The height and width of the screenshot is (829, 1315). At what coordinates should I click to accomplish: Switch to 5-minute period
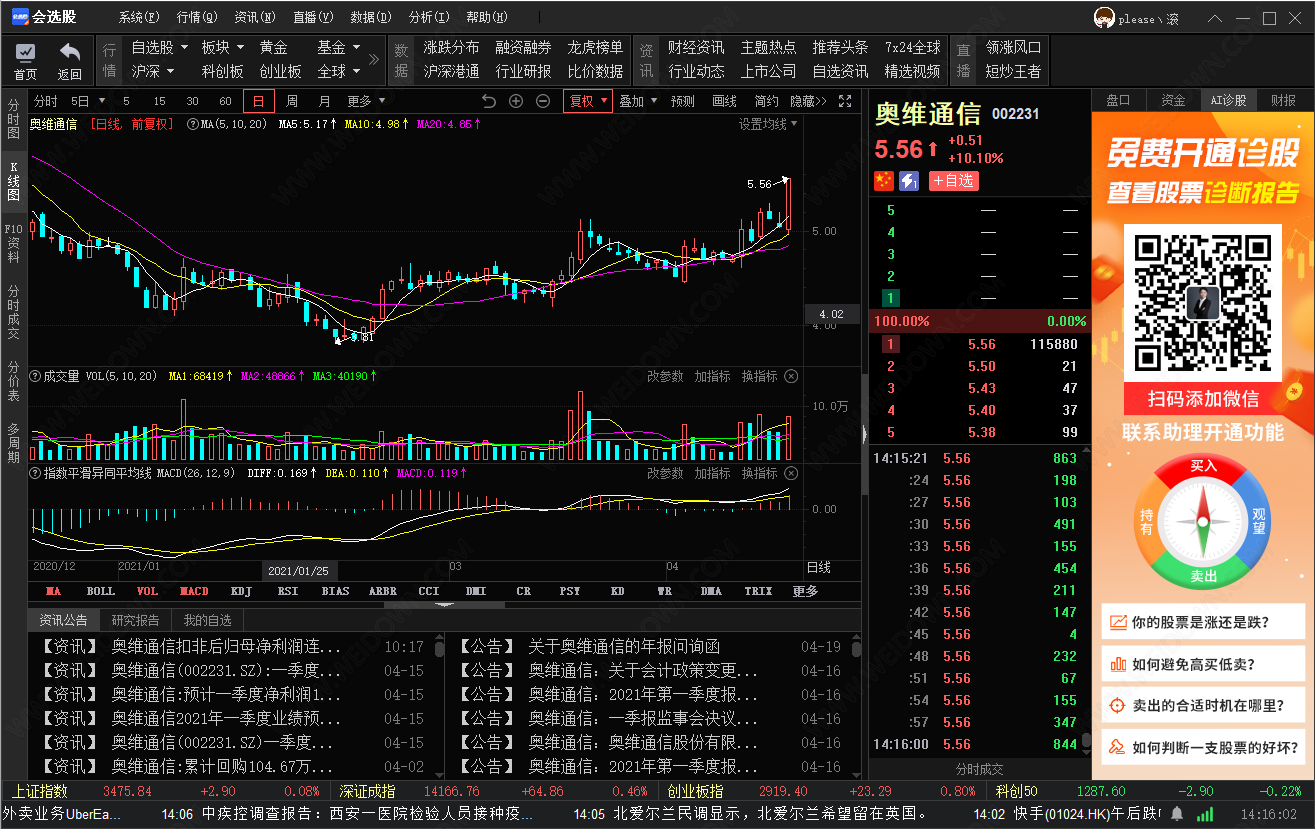126,101
